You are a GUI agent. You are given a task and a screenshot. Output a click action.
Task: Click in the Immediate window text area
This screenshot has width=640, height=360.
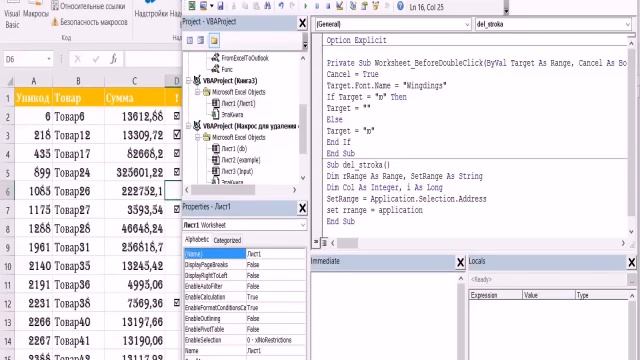(384, 315)
